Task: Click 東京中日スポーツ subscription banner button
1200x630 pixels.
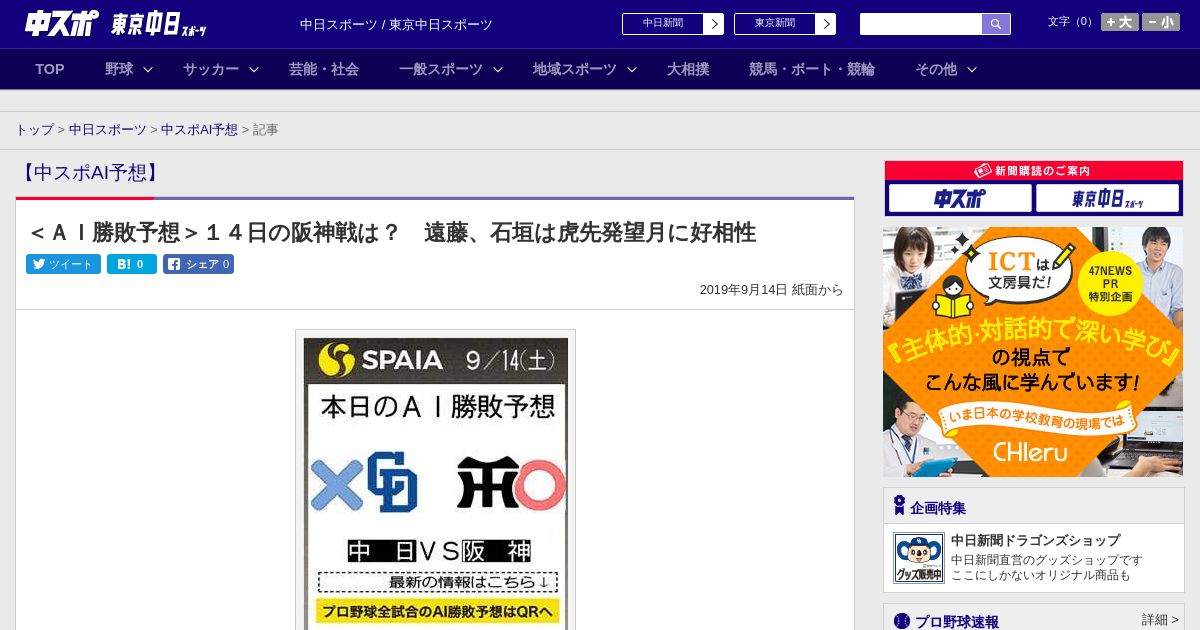Action: (1108, 198)
